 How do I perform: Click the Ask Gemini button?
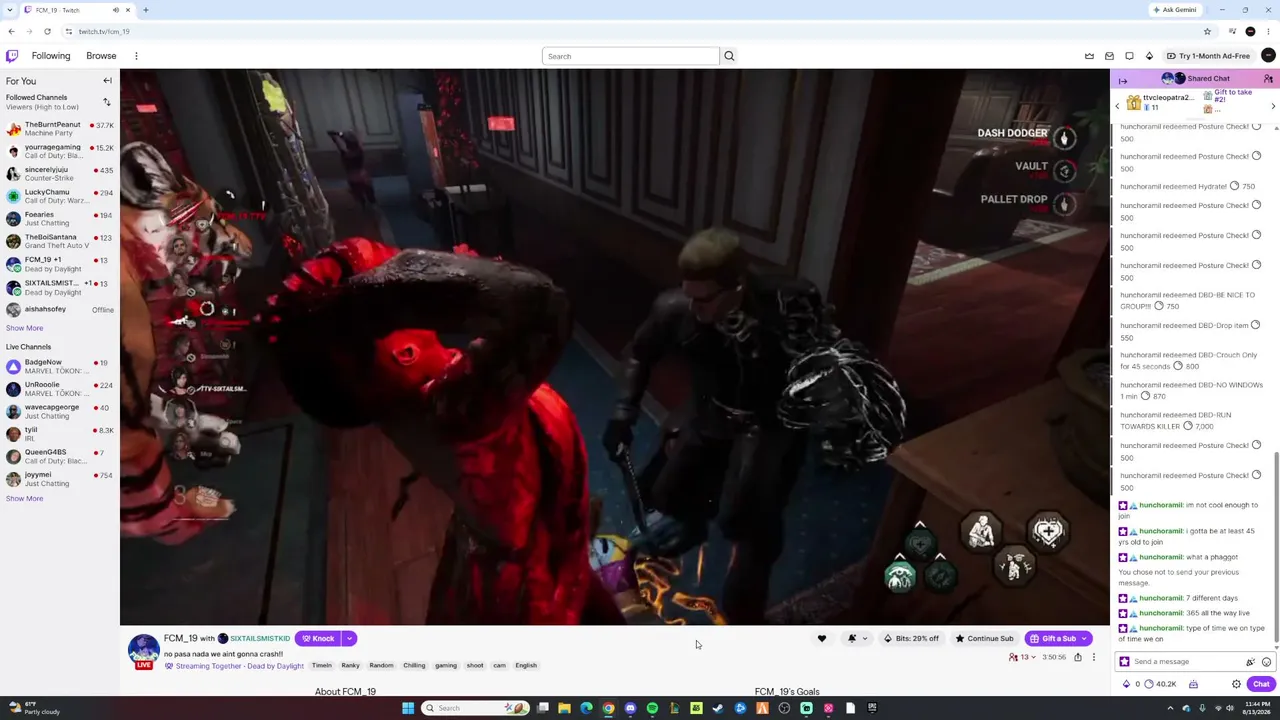(x=1175, y=10)
